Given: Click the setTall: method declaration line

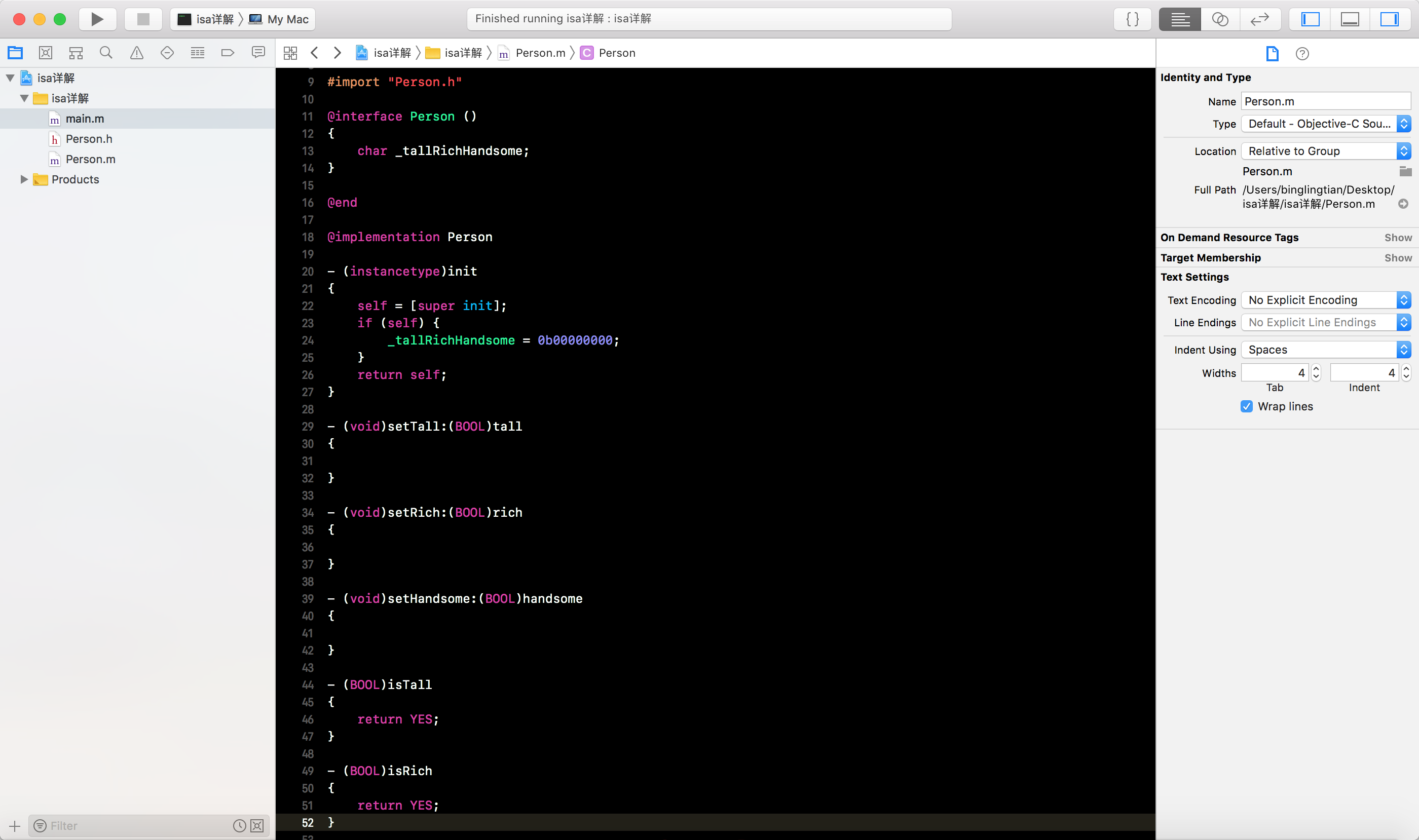Looking at the screenshot, I should click(425, 426).
